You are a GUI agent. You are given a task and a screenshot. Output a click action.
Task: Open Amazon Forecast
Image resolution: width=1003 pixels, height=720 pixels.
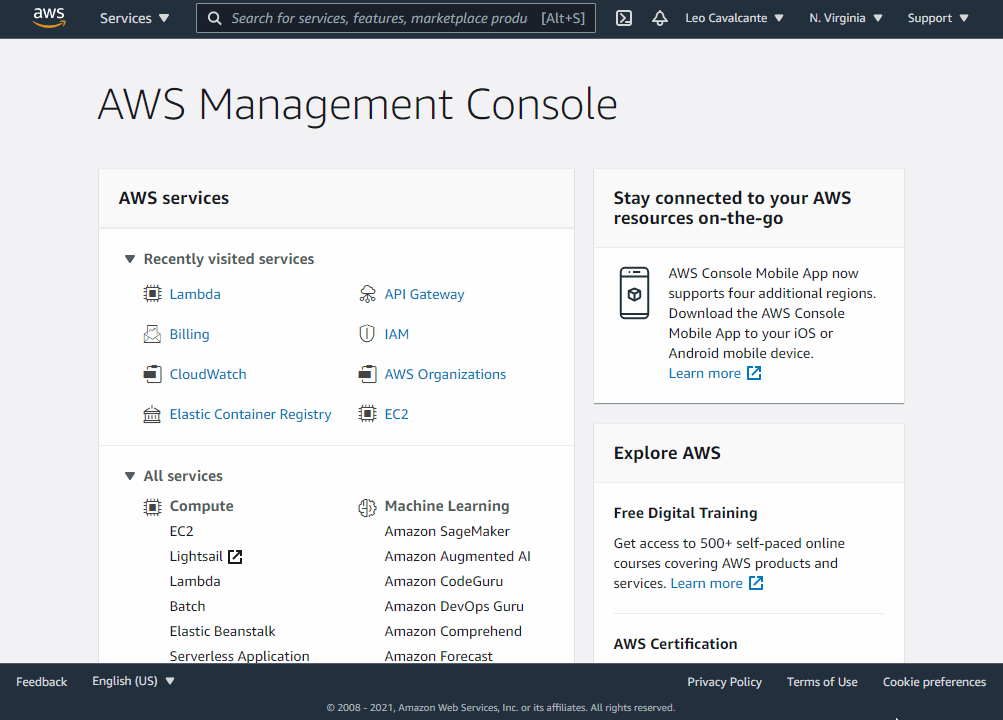pyautogui.click(x=438, y=656)
